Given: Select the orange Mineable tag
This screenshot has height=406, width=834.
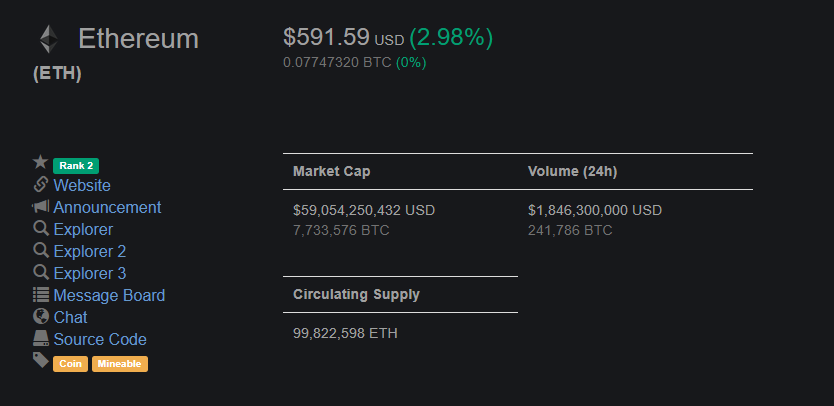Looking at the screenshot, I should click(120, 364).
